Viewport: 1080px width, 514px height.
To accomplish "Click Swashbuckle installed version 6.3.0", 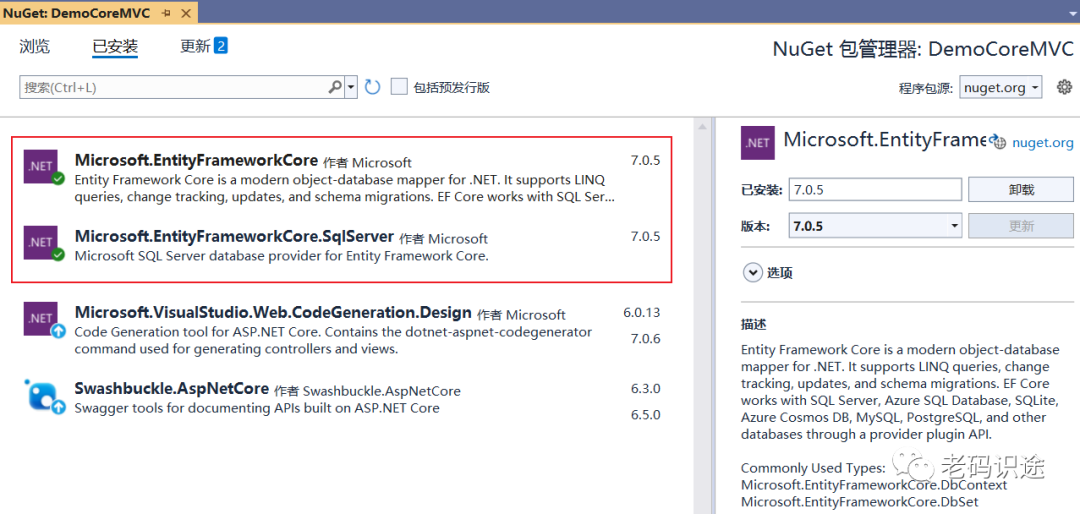I will pyautogui.click(x=645, y=389).
